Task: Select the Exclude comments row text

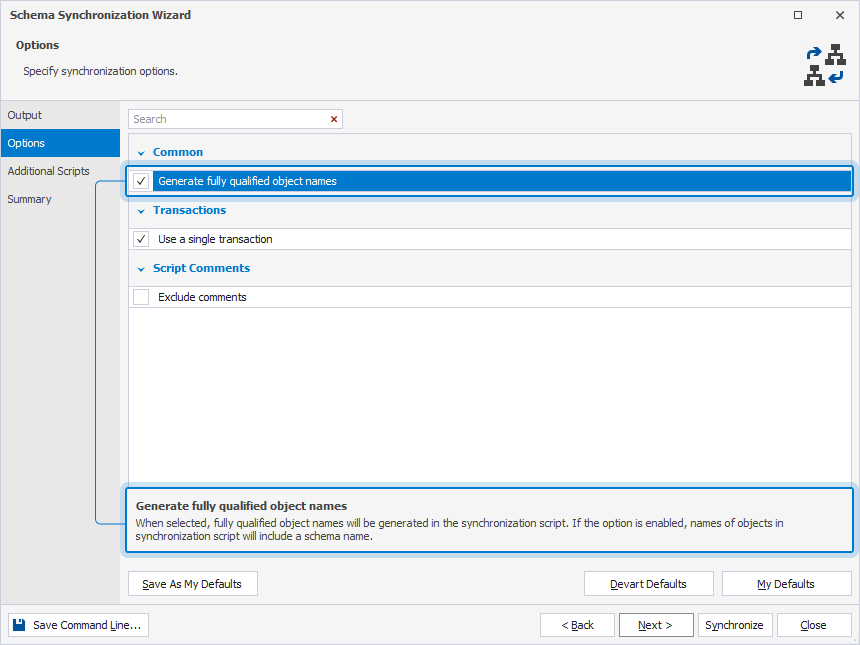Action: pyautogui.click(x=202, y=297)
